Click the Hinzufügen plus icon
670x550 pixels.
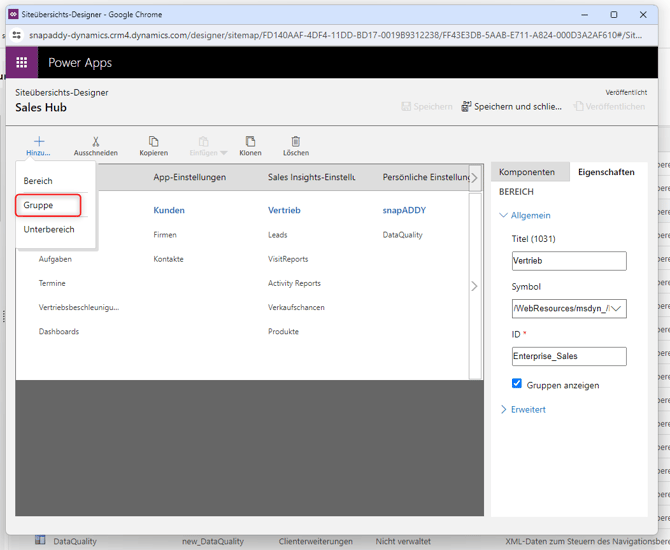click(39, 142)
